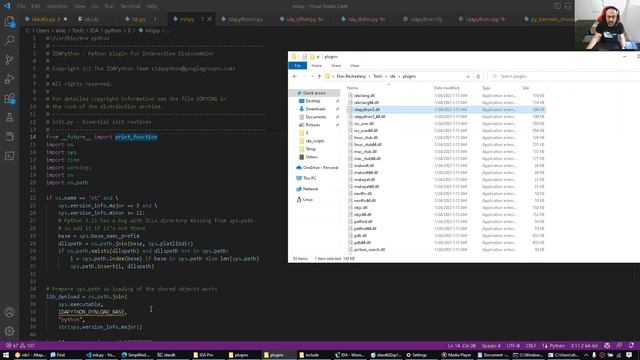Image resolution: width=640 pixels, height=360 pixels.
Task: Open OneDrive - Personal in navigation pane
Action: click(x=320, y=168)
